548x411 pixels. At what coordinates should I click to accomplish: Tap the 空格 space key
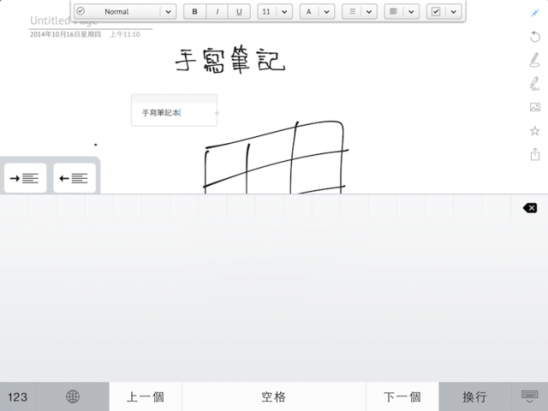click(274, 397)
